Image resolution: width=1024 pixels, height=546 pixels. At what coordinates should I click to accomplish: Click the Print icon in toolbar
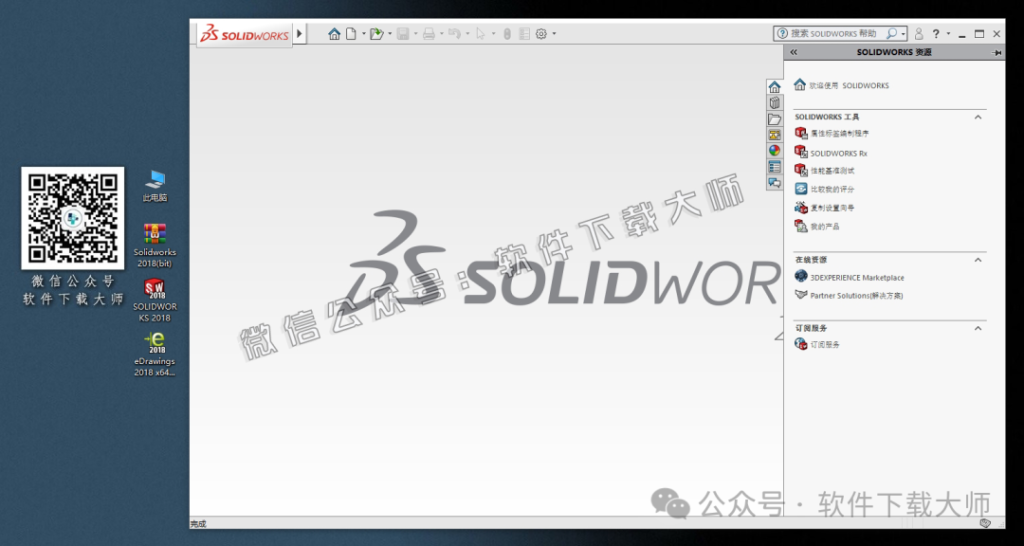click(x=428, y=34)
